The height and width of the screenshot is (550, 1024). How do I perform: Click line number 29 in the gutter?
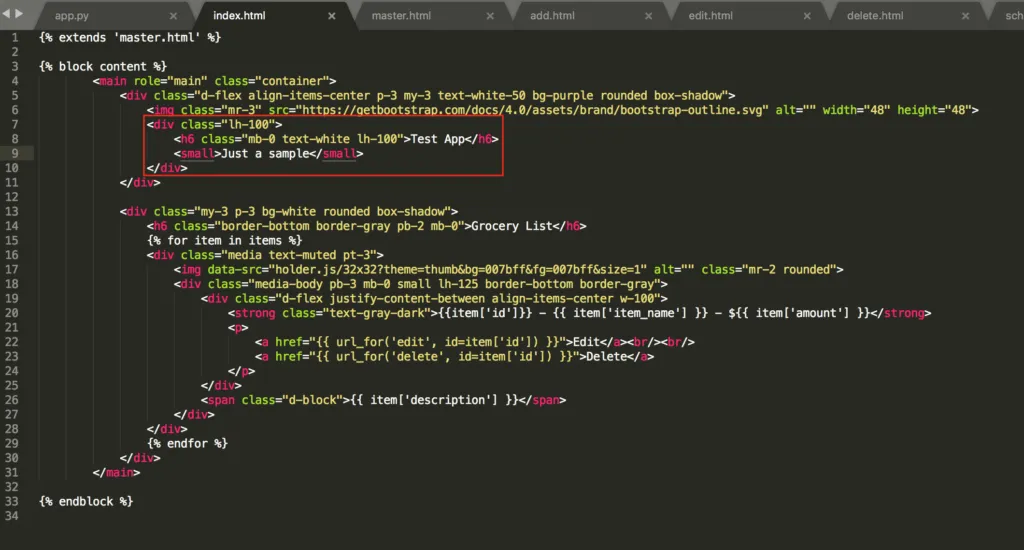click(12, 444)
